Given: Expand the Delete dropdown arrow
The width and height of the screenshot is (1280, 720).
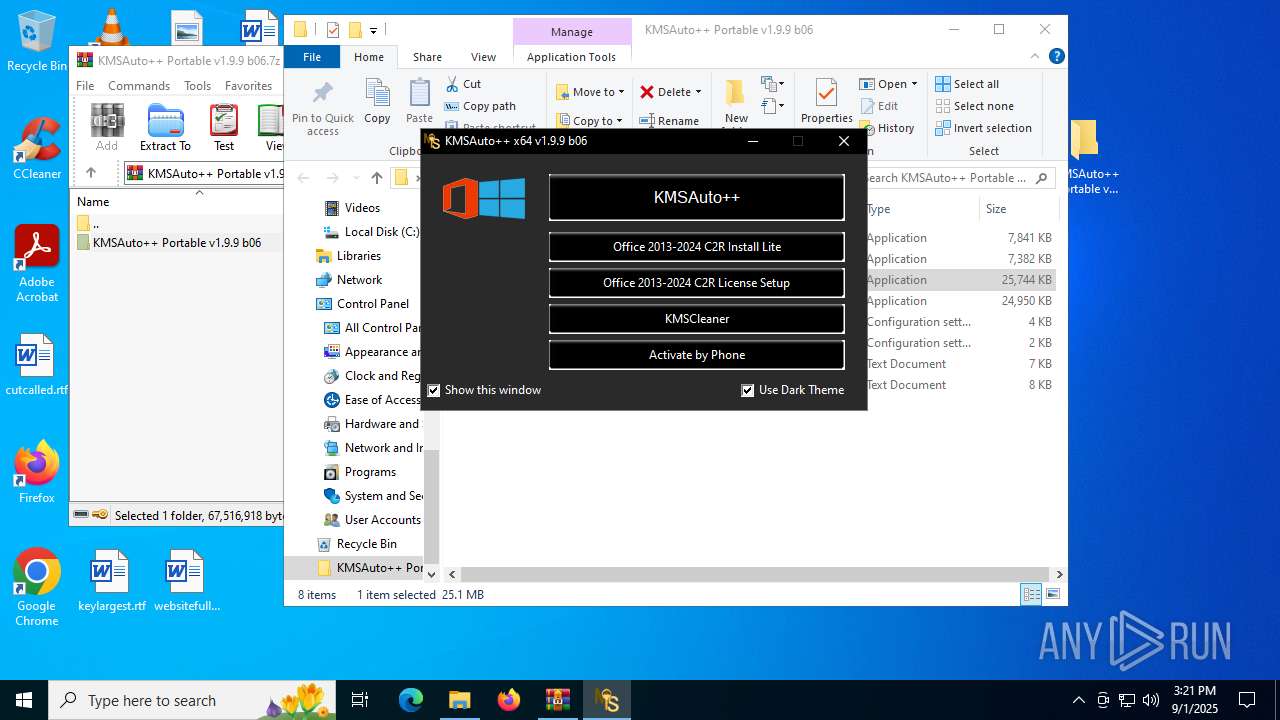Looking at the screenshot, I should tap(698, 92).
